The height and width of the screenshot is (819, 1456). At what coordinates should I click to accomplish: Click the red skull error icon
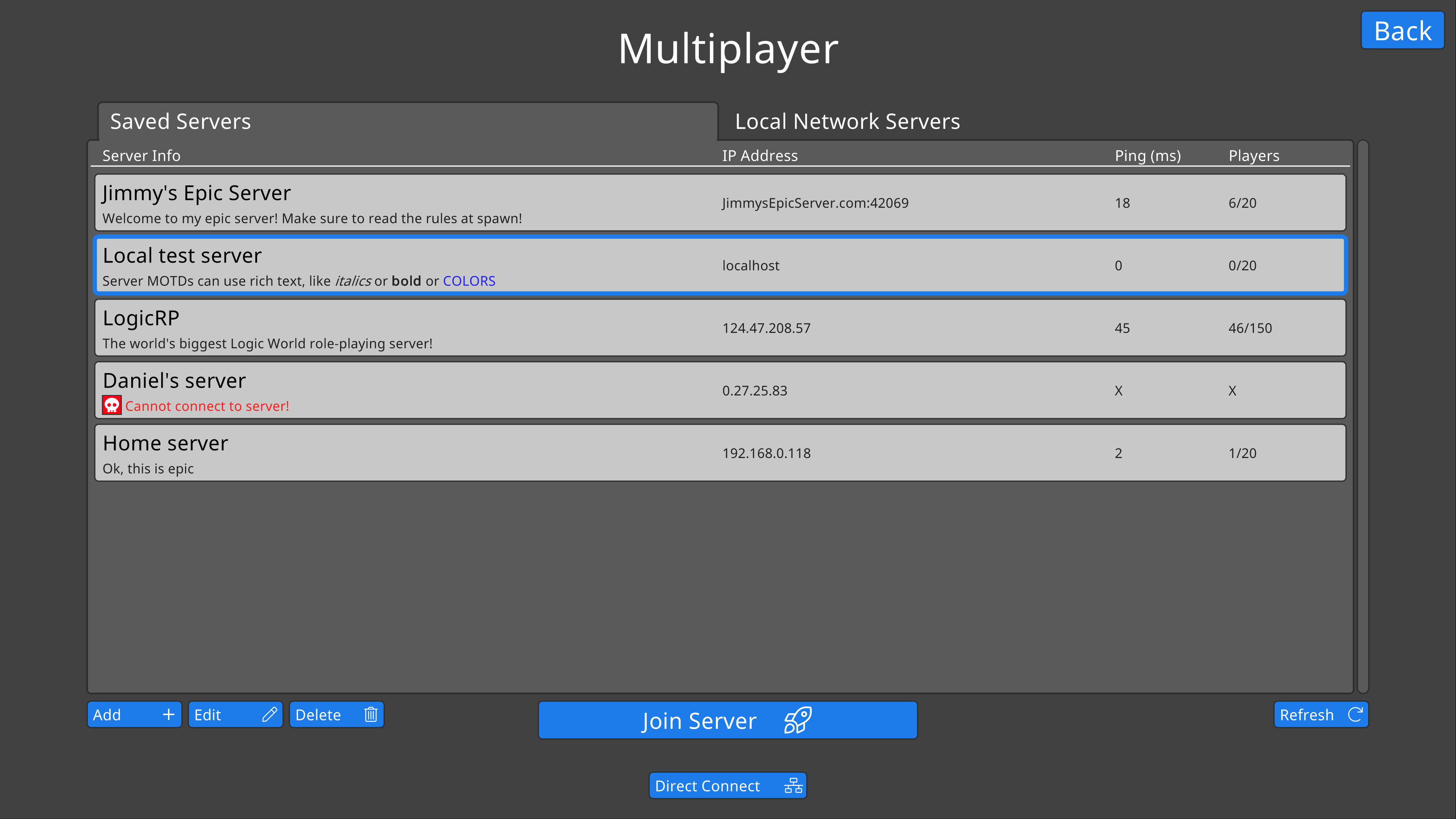pyautogui.click(x=112, y=405)
